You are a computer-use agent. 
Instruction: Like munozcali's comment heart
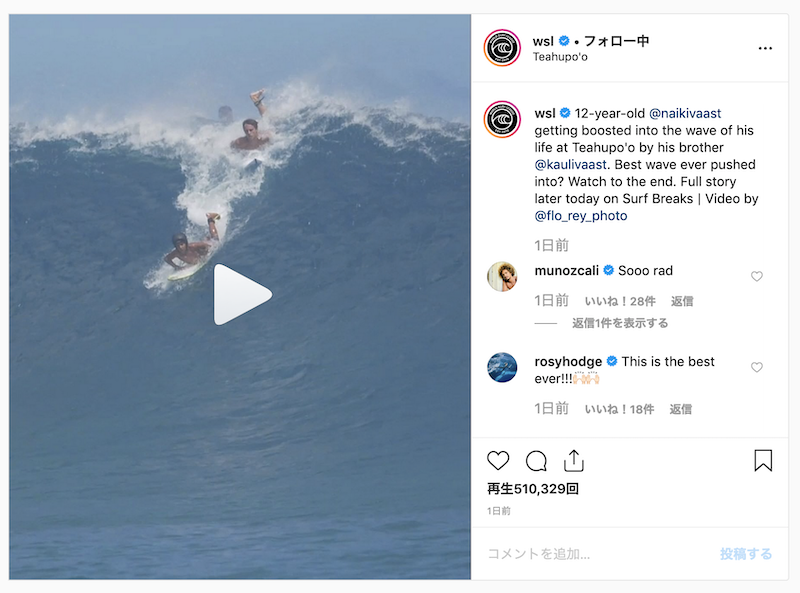click(x=757, y=276)
